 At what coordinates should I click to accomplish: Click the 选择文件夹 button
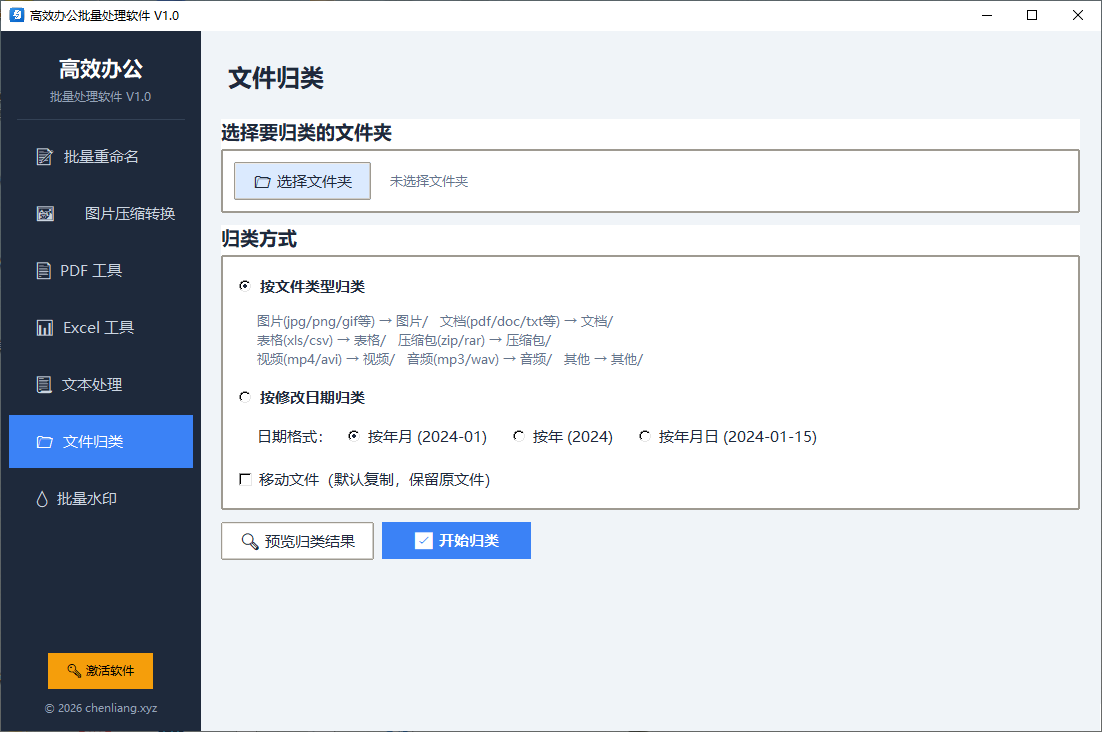click(x=302, y=181)
